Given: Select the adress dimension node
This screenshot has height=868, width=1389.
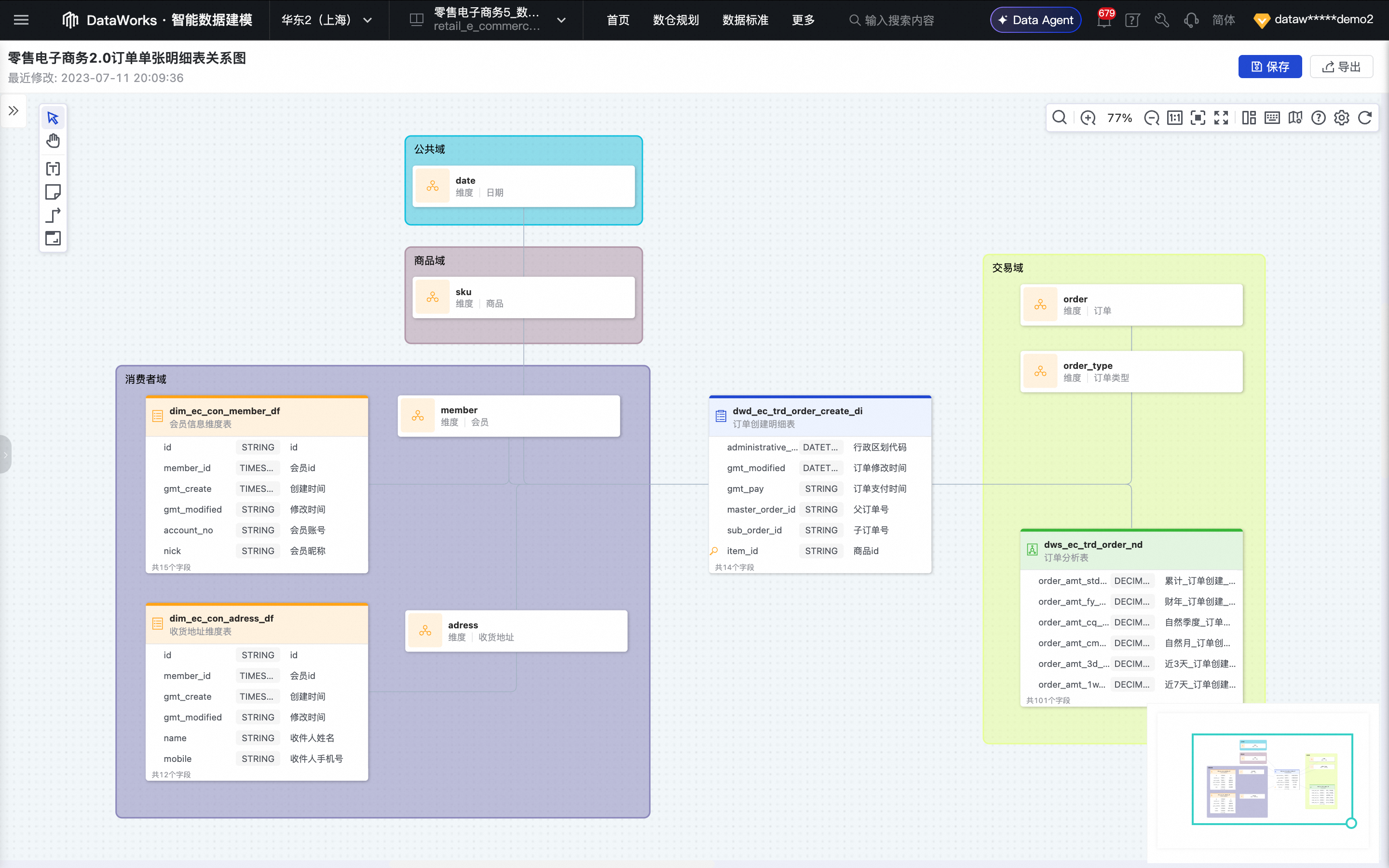Looking at the screenshot, I should tap(516, 630).
